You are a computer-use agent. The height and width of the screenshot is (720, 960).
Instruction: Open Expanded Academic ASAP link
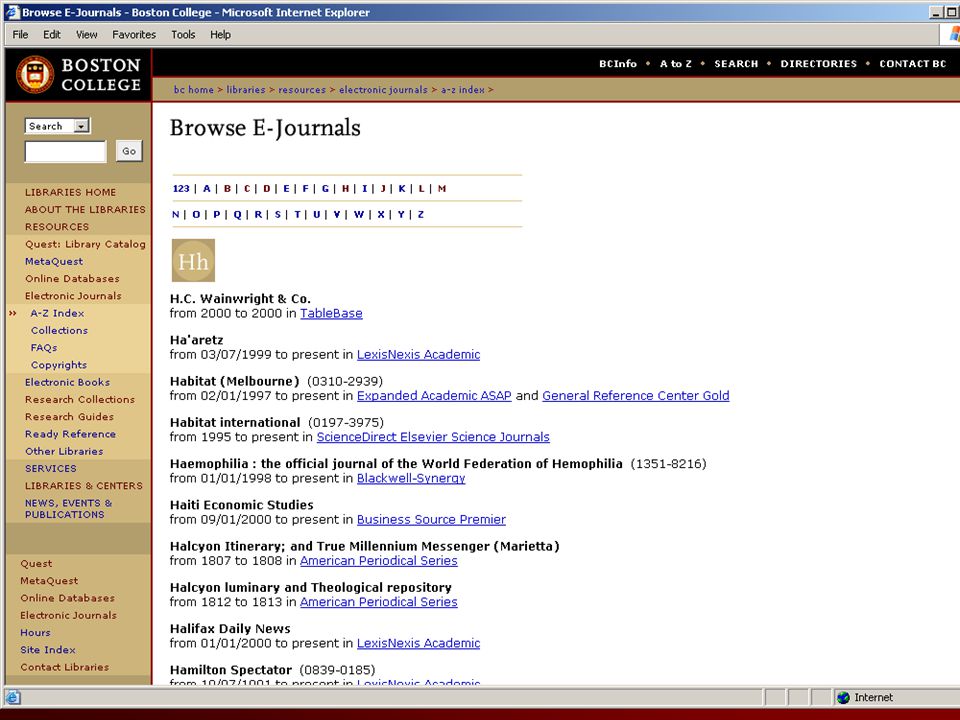pos(434,396)
